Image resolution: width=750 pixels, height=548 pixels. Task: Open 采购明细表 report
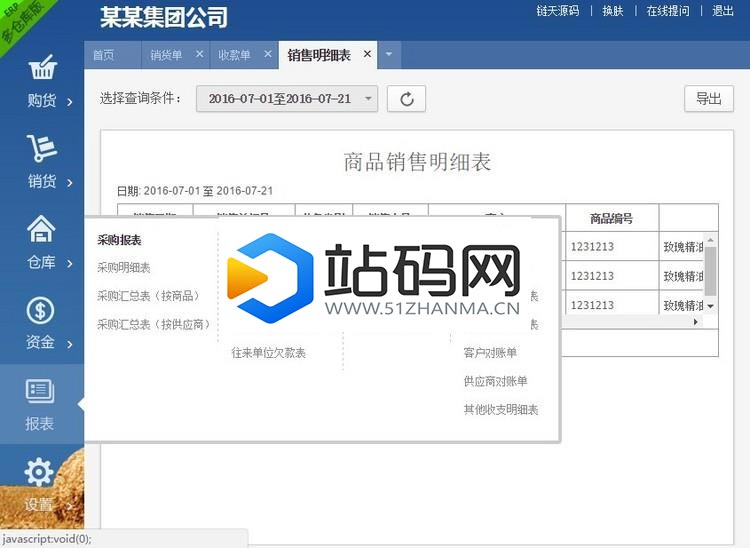click(x=124, y=267)
